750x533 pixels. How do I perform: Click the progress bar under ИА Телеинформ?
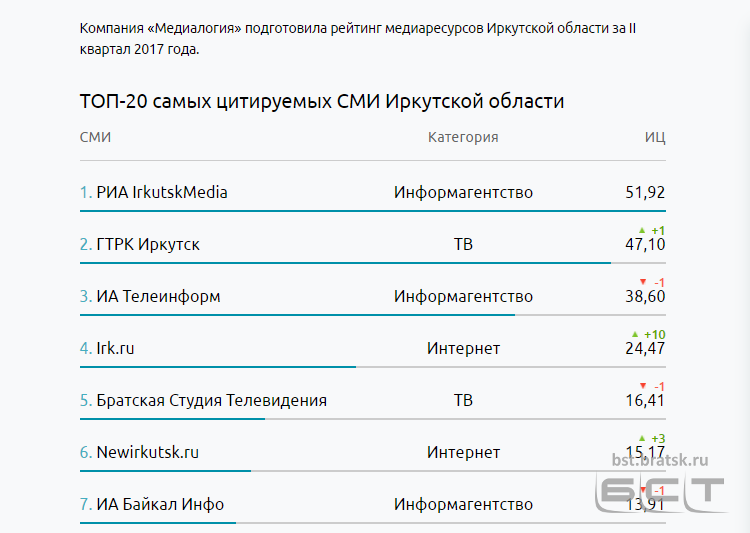(x=373, y=315)
